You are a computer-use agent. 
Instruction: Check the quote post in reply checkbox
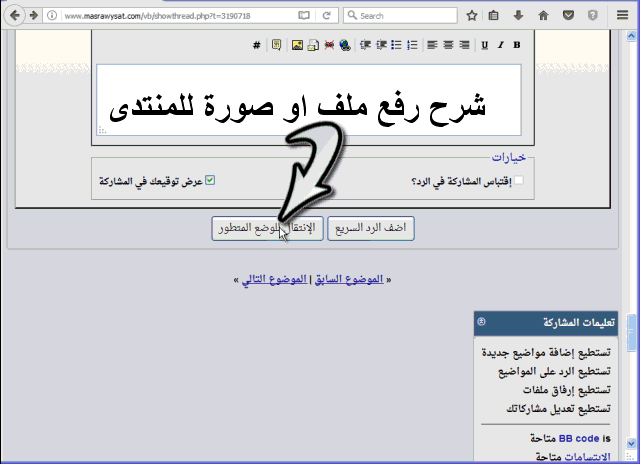(x=516, y=181)
